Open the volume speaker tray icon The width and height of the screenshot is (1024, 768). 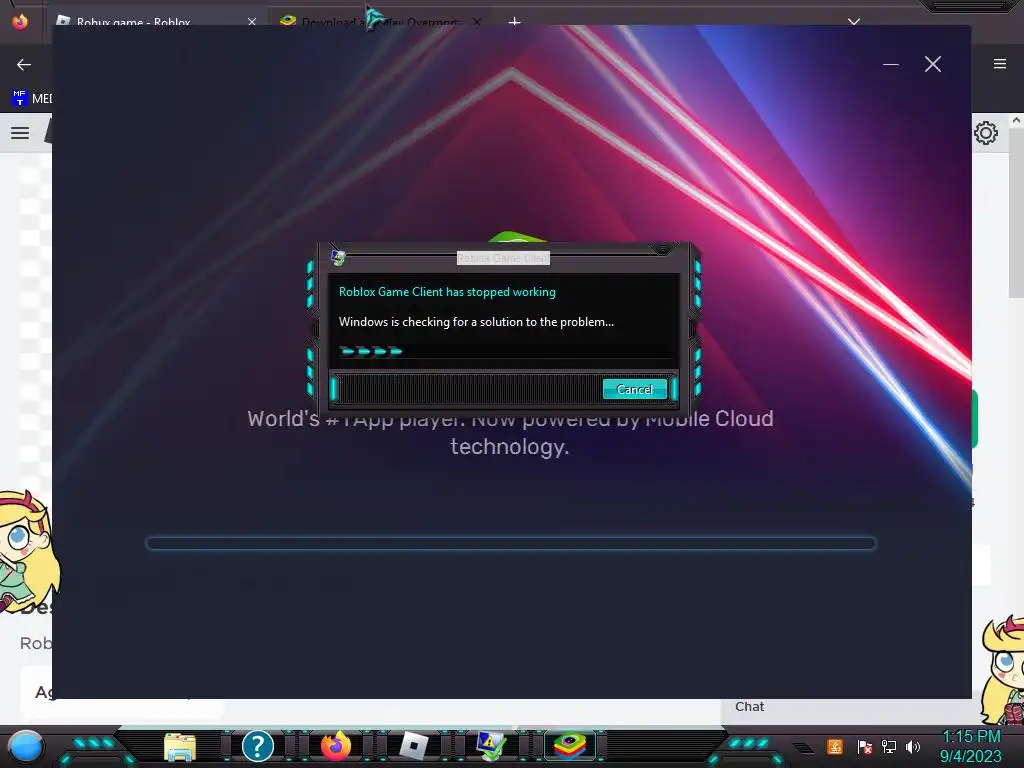point(913,746)
